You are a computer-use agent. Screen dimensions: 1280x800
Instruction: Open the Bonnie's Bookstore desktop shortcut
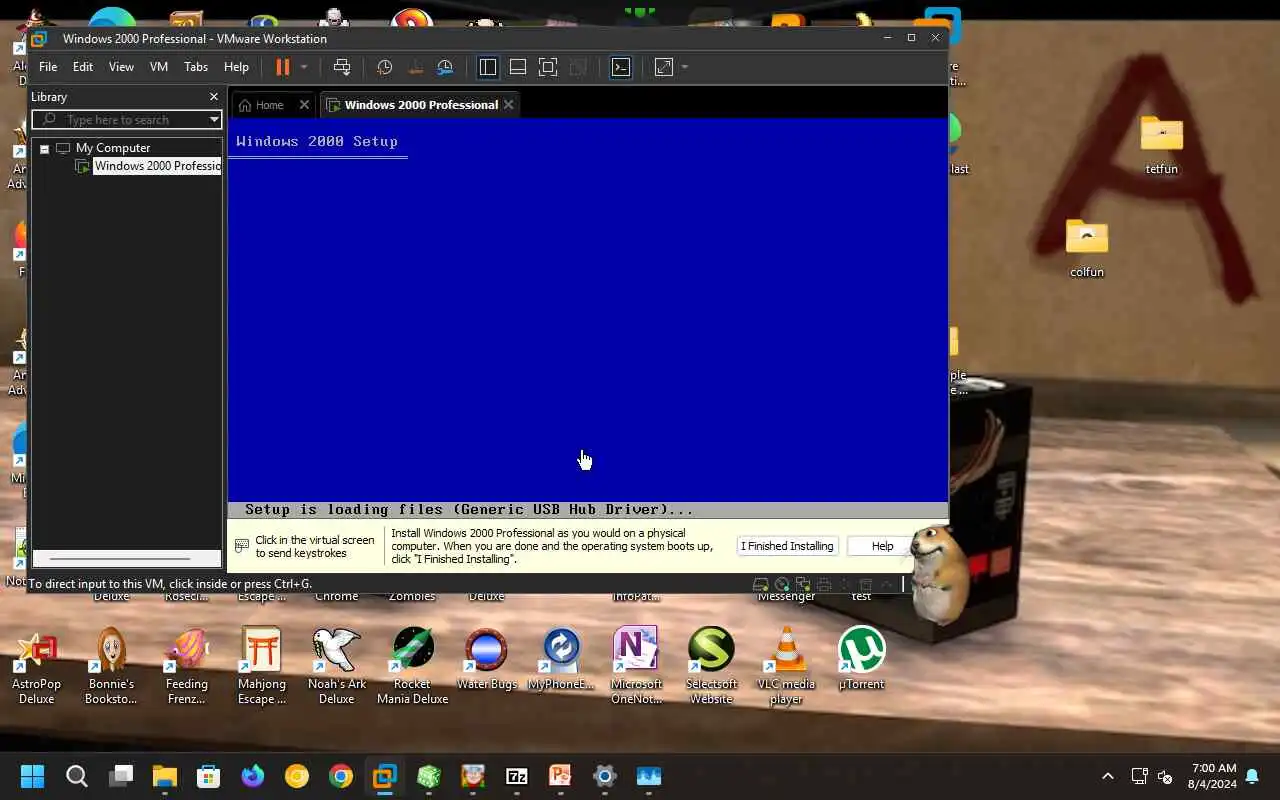click(x=111, y=665)
